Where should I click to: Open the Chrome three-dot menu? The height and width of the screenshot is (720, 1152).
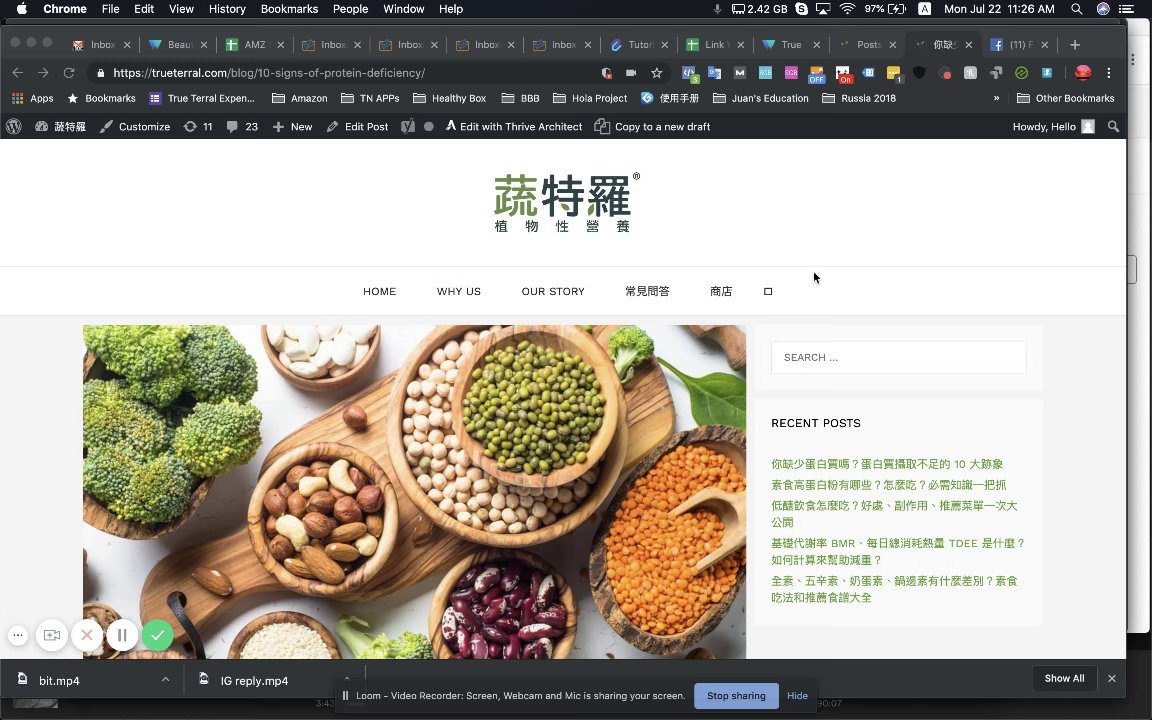[x=1109, y=73]
